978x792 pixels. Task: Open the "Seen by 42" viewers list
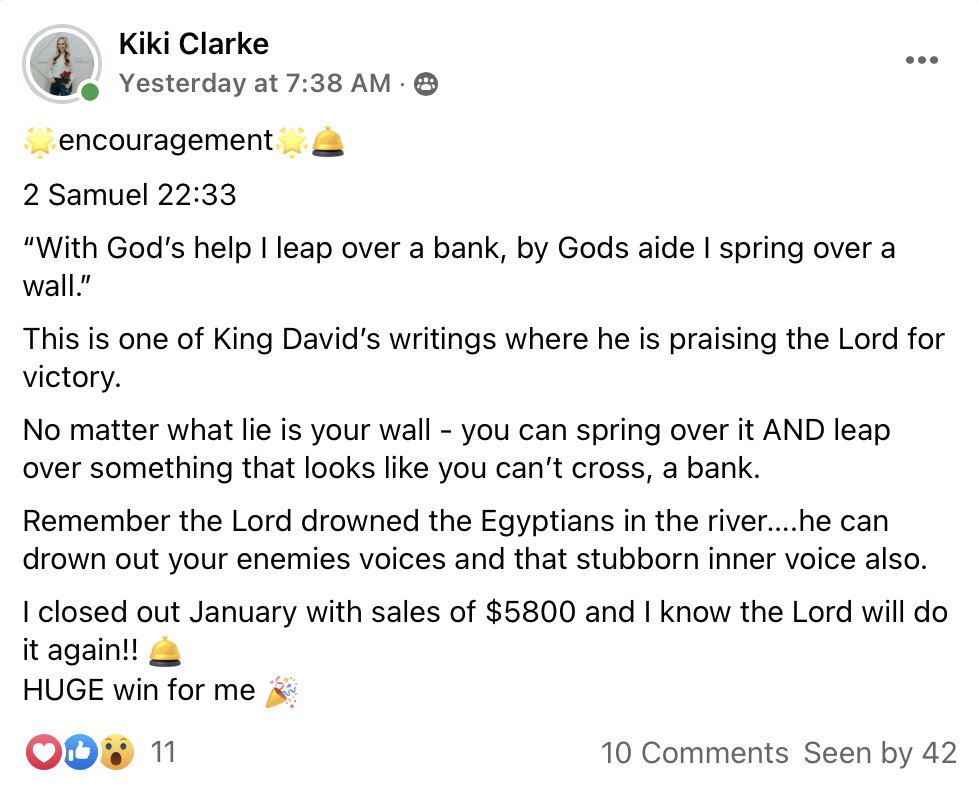click(x=880, y=753)
